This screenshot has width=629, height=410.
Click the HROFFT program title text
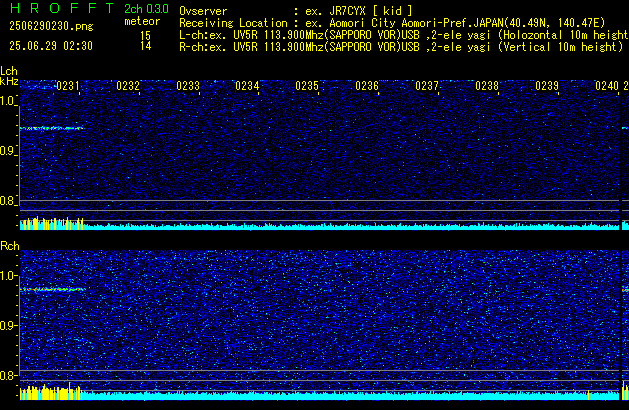pos(62,8)
